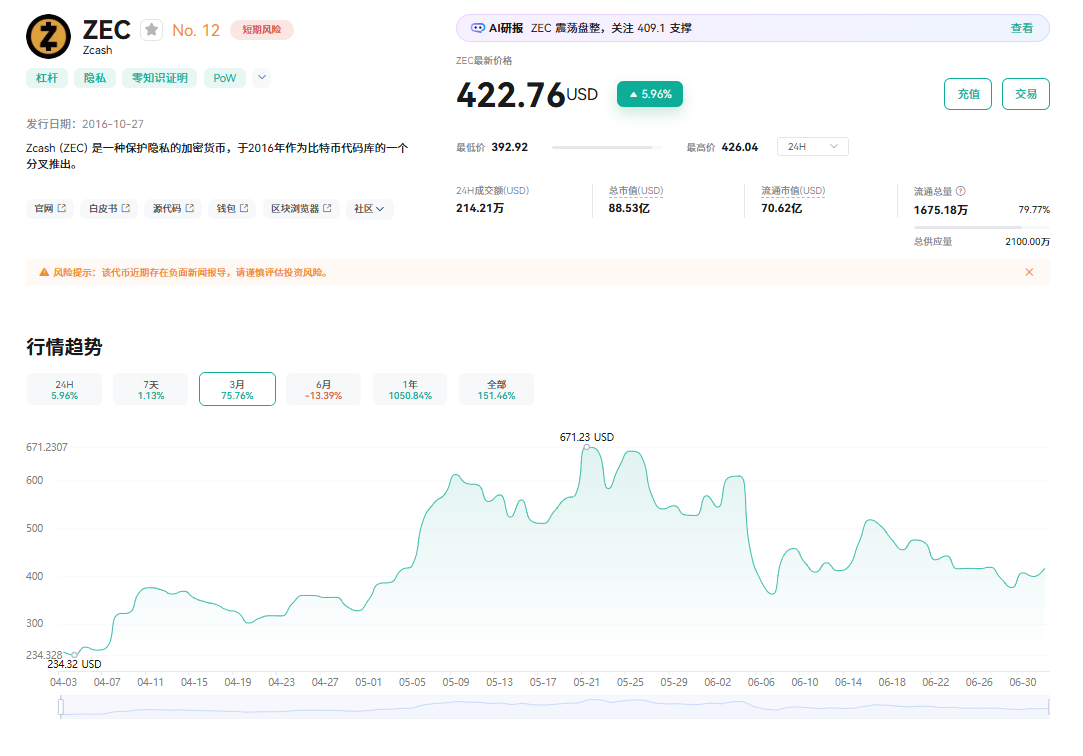This screenshot has width=1083, height=756.
Task: Click the 充值 deposit button
Action: point(968,94)
